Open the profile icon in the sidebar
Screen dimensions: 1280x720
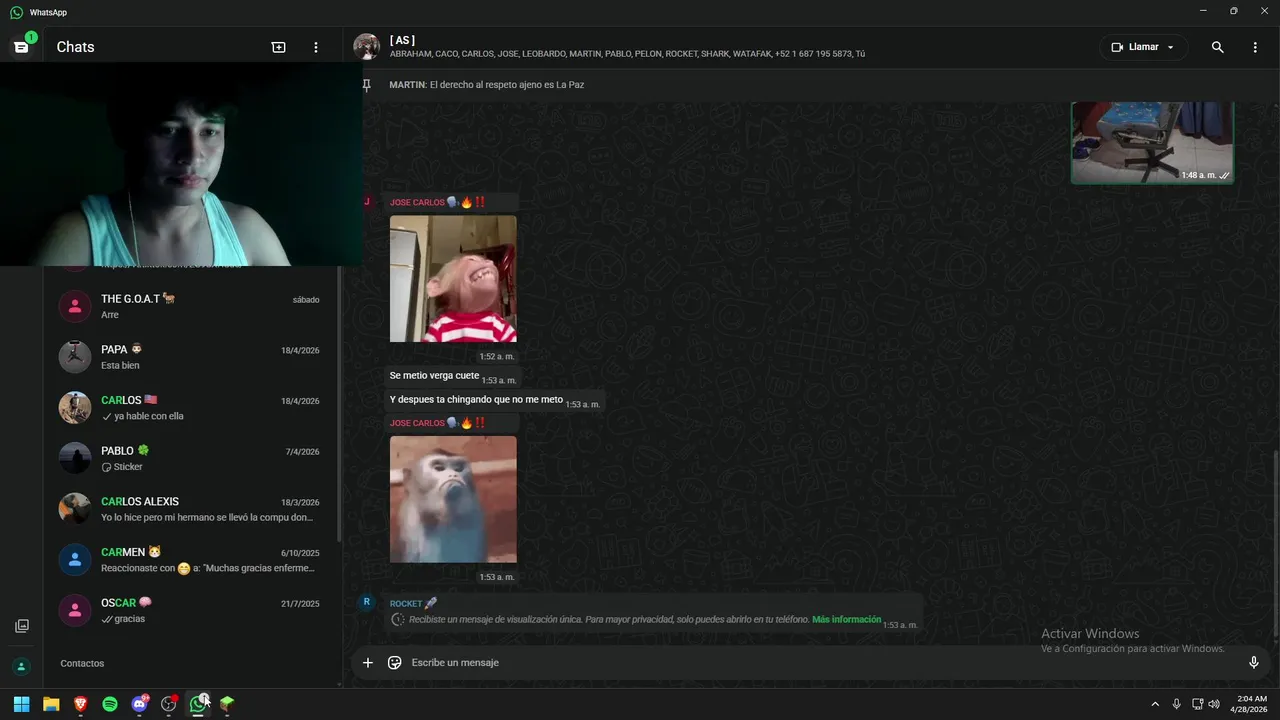[21, 666]
